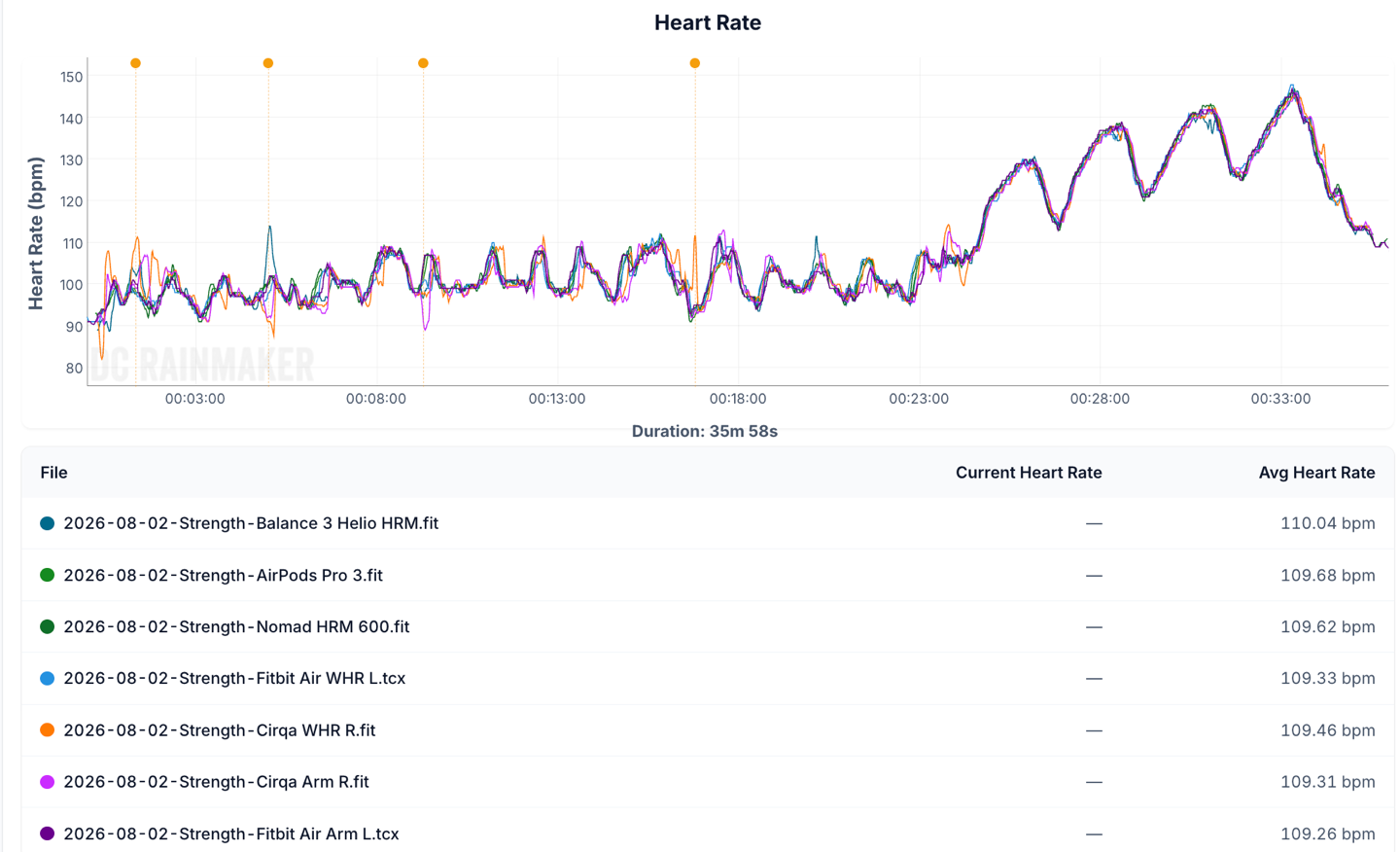Click the current heart rate dash for Balance 3 Helio

click(1094, 523)
